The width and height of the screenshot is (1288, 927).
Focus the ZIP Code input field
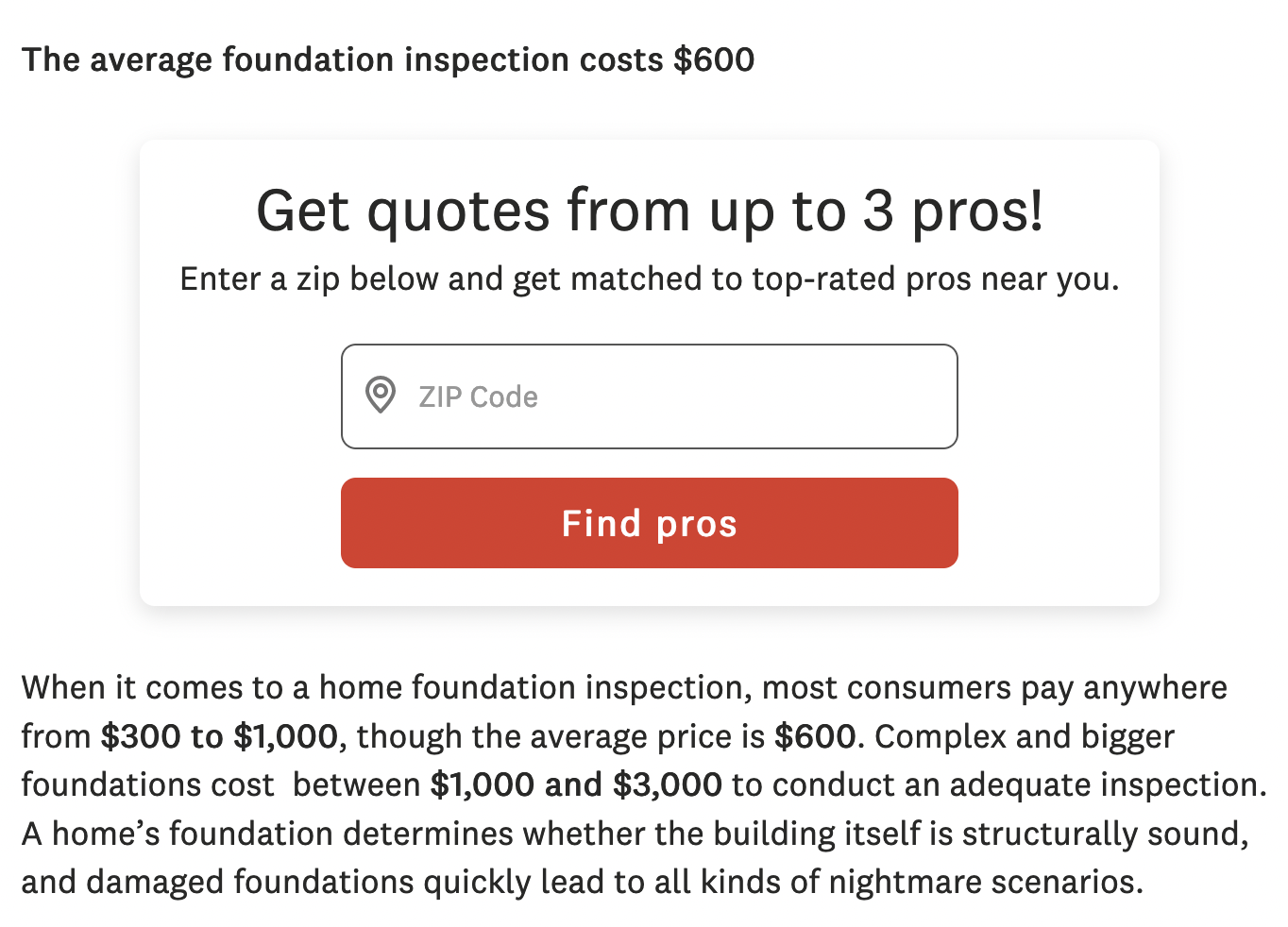680,396
